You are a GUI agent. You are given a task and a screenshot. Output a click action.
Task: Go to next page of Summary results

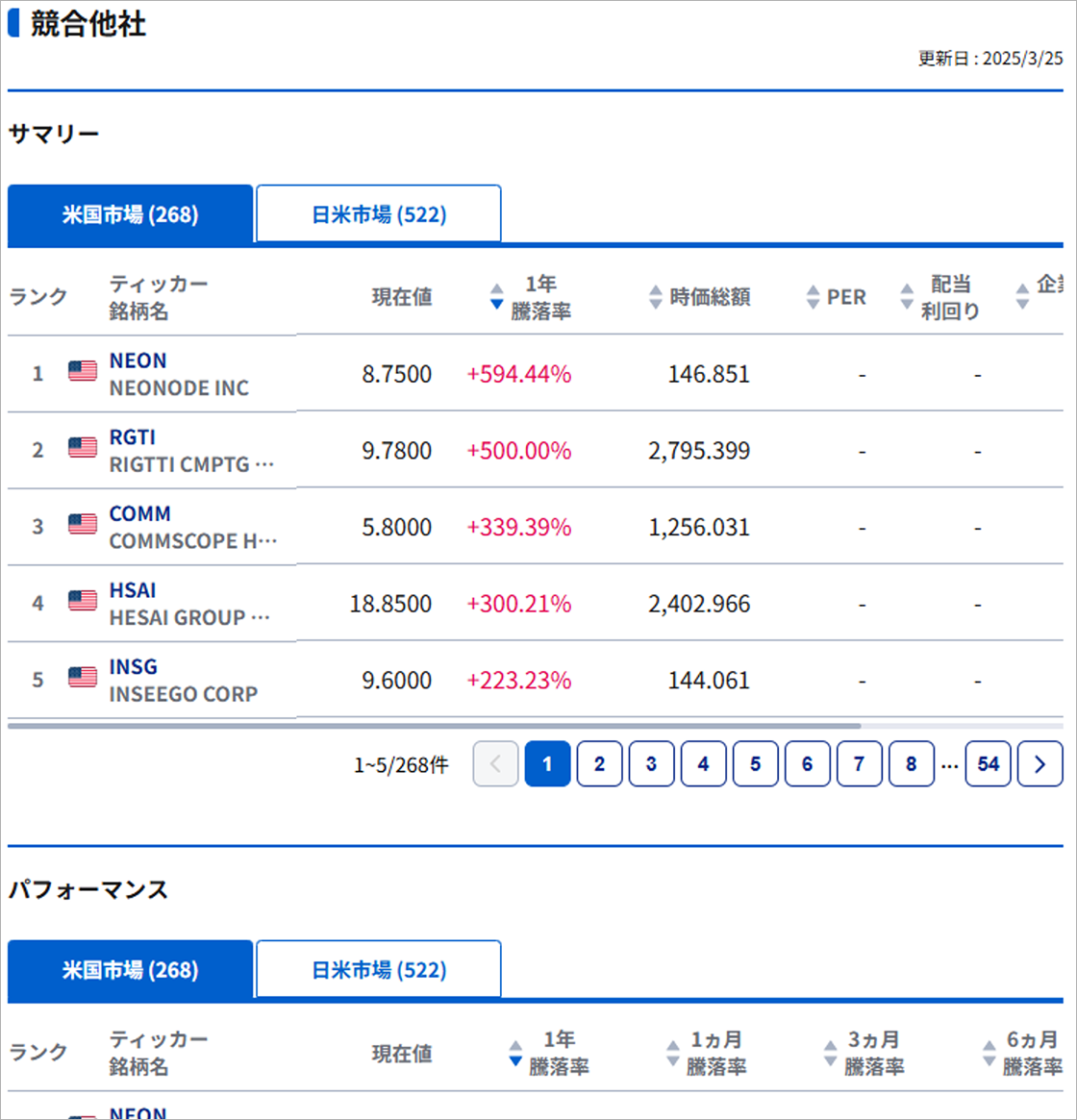[1039, 764]
